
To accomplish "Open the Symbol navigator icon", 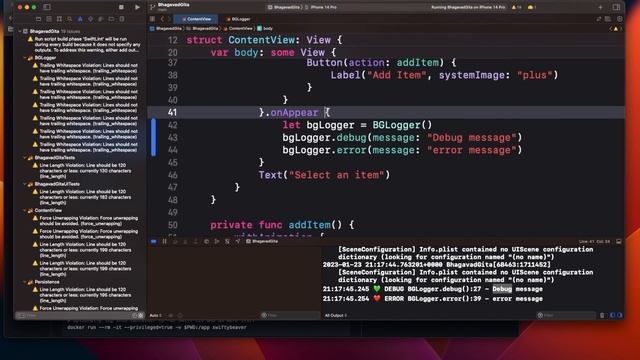I will point(59,19).
